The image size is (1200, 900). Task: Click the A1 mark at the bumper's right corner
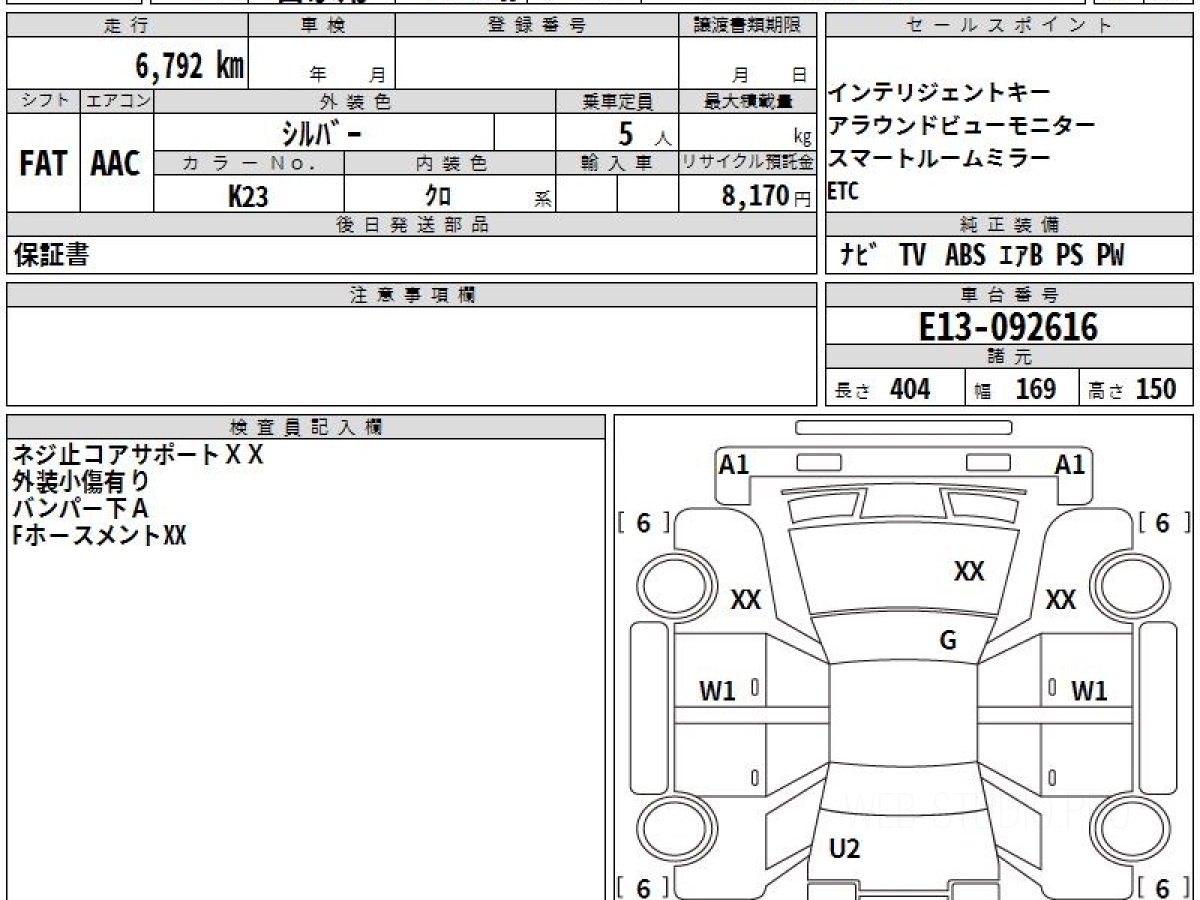pyautogui.click(x=1070, y=464)
